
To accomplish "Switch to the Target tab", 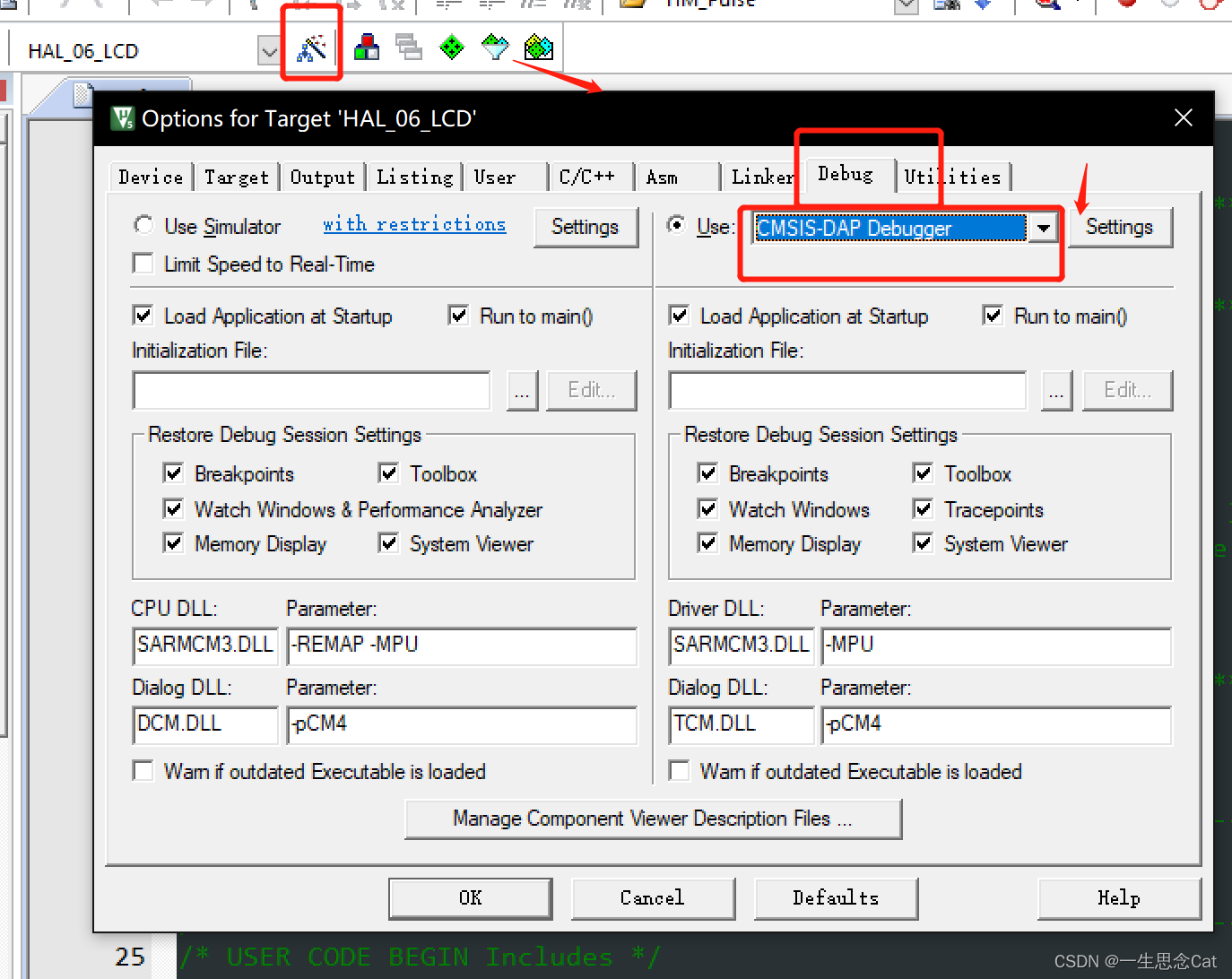I will (237, 177).
